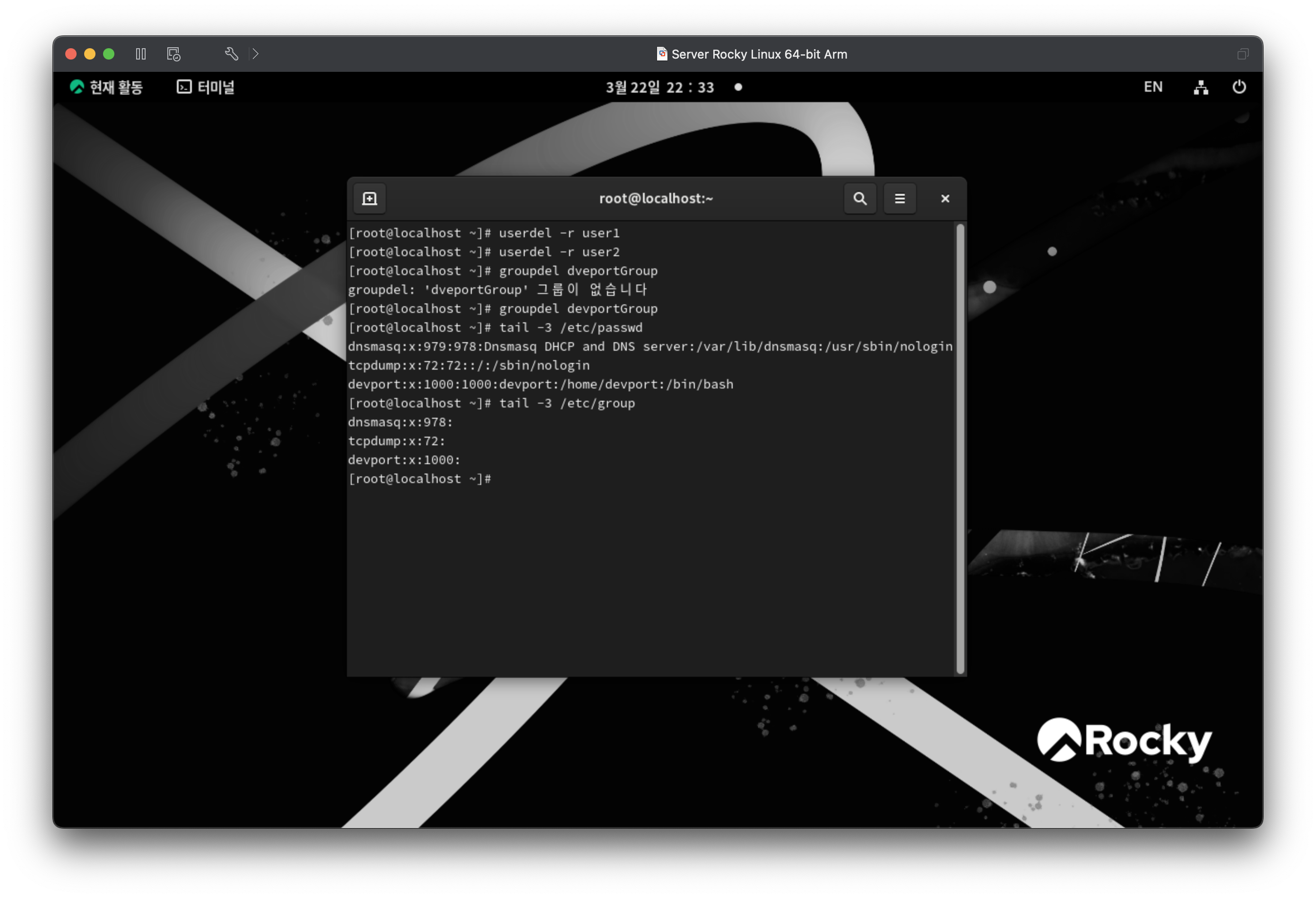
Task: Open the terminal hamburger menu
Action: pyautogui.click(x=899, y=199)
